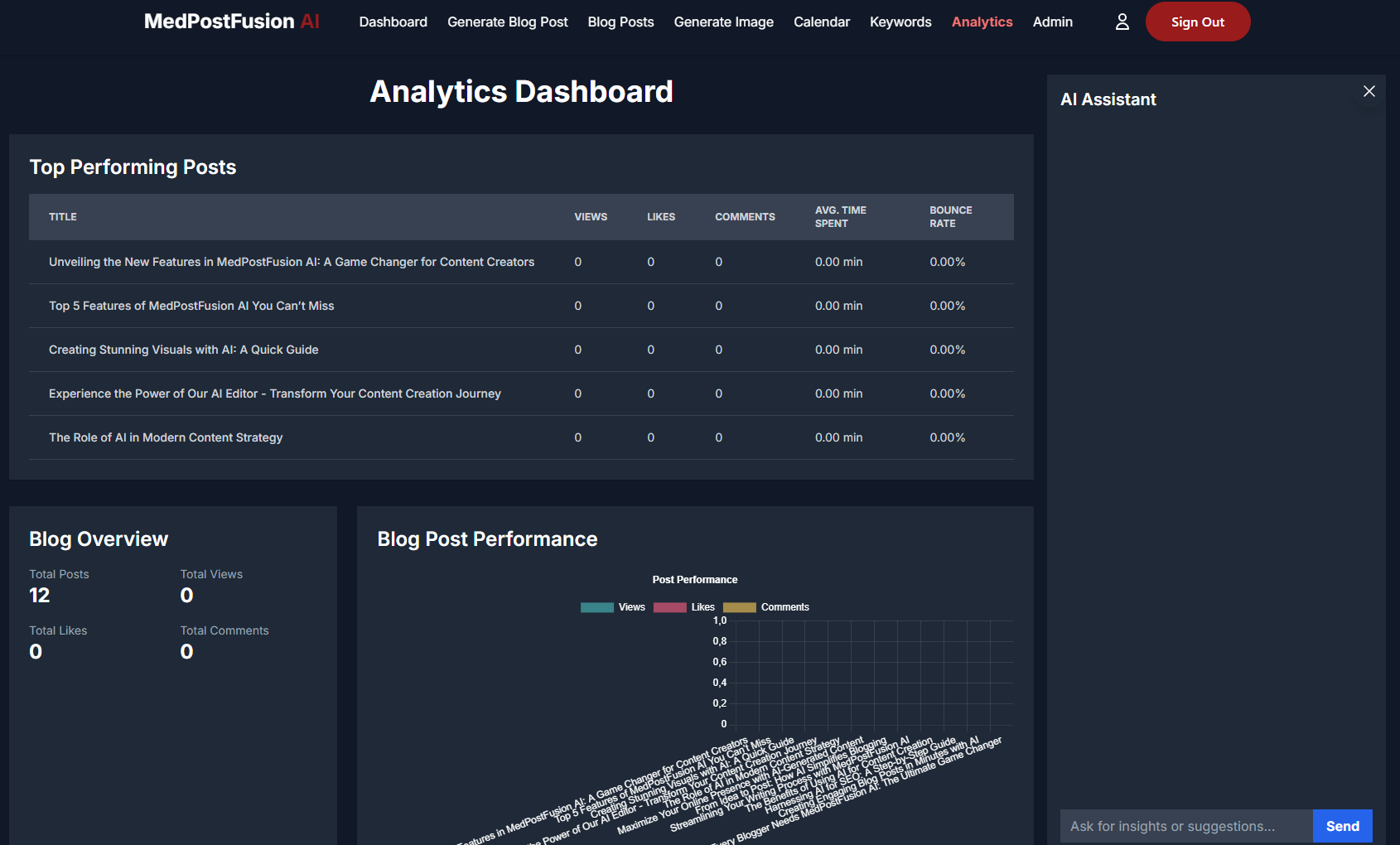Screen dimensions: 1400x845
Task: Click the MedPostFusion AI logo
Action: [232, 22]
